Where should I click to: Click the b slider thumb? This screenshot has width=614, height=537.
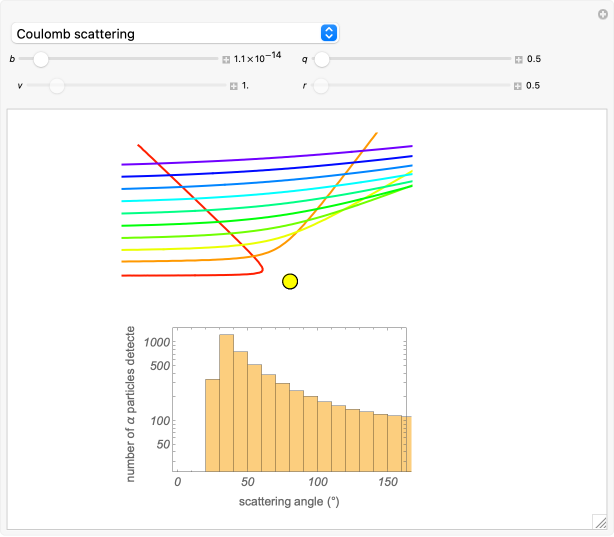[40, 60]
